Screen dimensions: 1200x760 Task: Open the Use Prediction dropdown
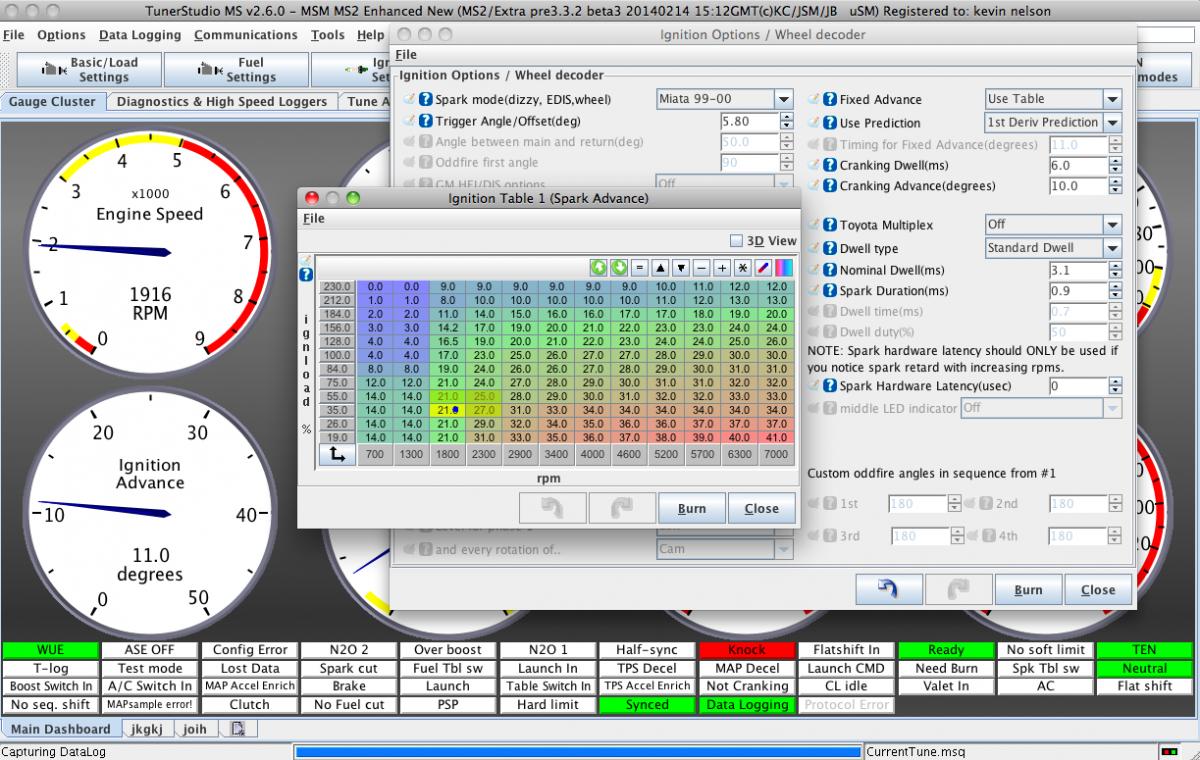[x=1111, y=122]
